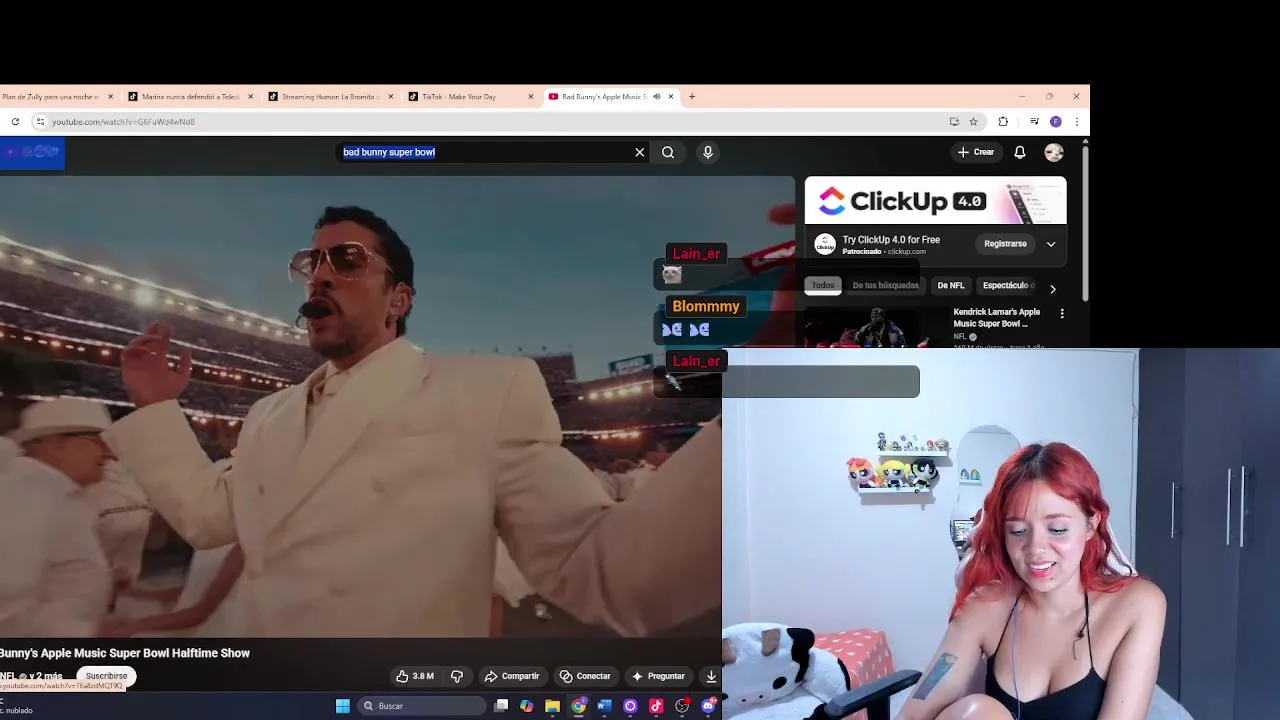Open Discord from taskbar
This screenshot has height=720, width=1280.
[x=708, y=706]
